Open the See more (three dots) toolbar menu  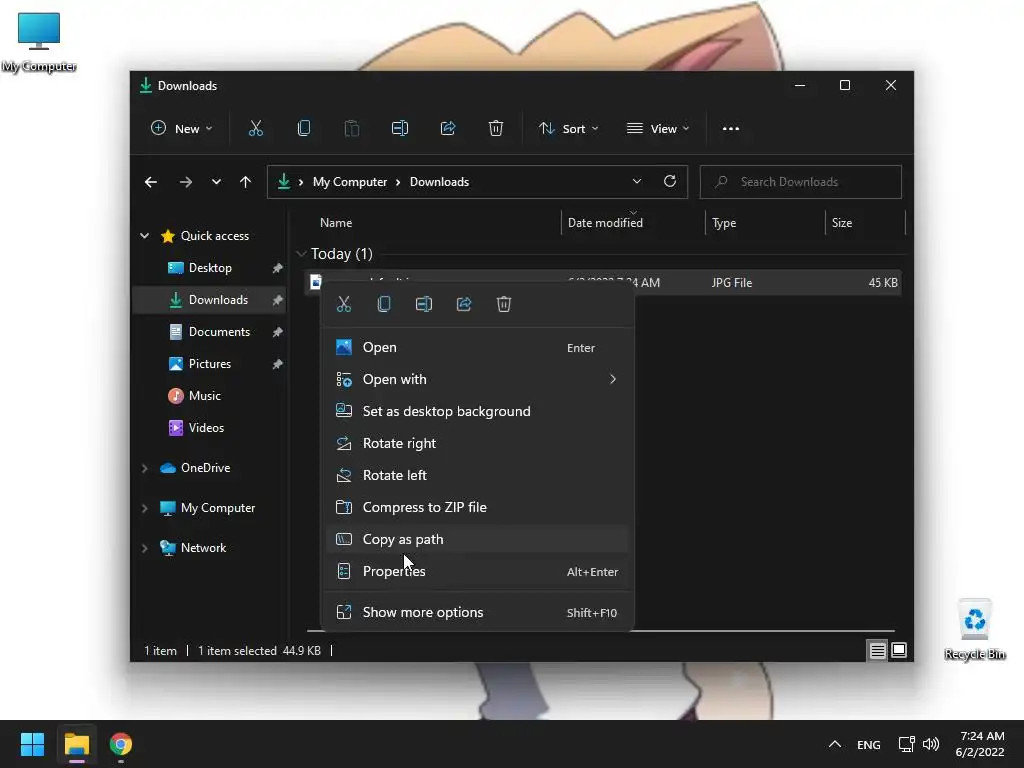click(731, 129)
